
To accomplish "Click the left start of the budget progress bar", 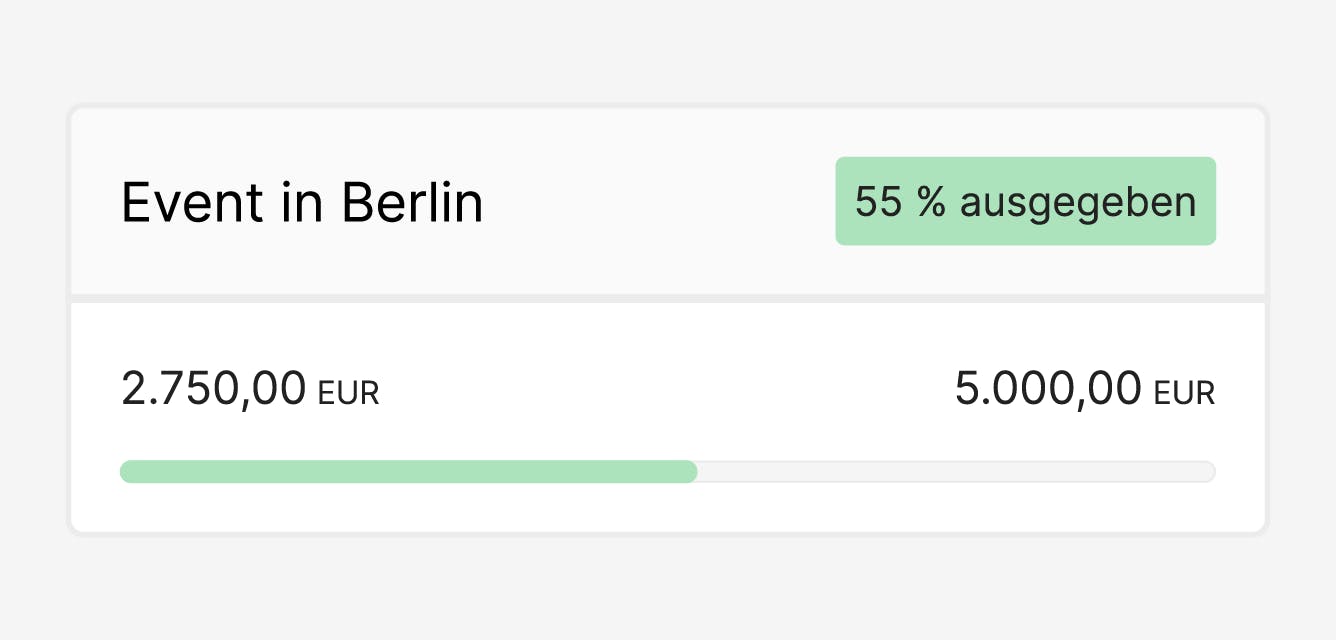I will pyautogui.click(x=127, y=472).
